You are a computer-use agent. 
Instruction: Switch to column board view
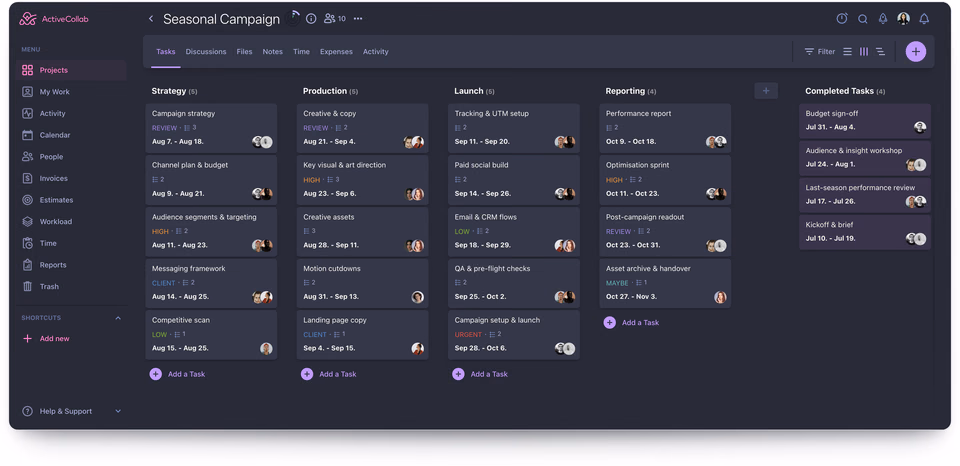[x=864, y=52]
